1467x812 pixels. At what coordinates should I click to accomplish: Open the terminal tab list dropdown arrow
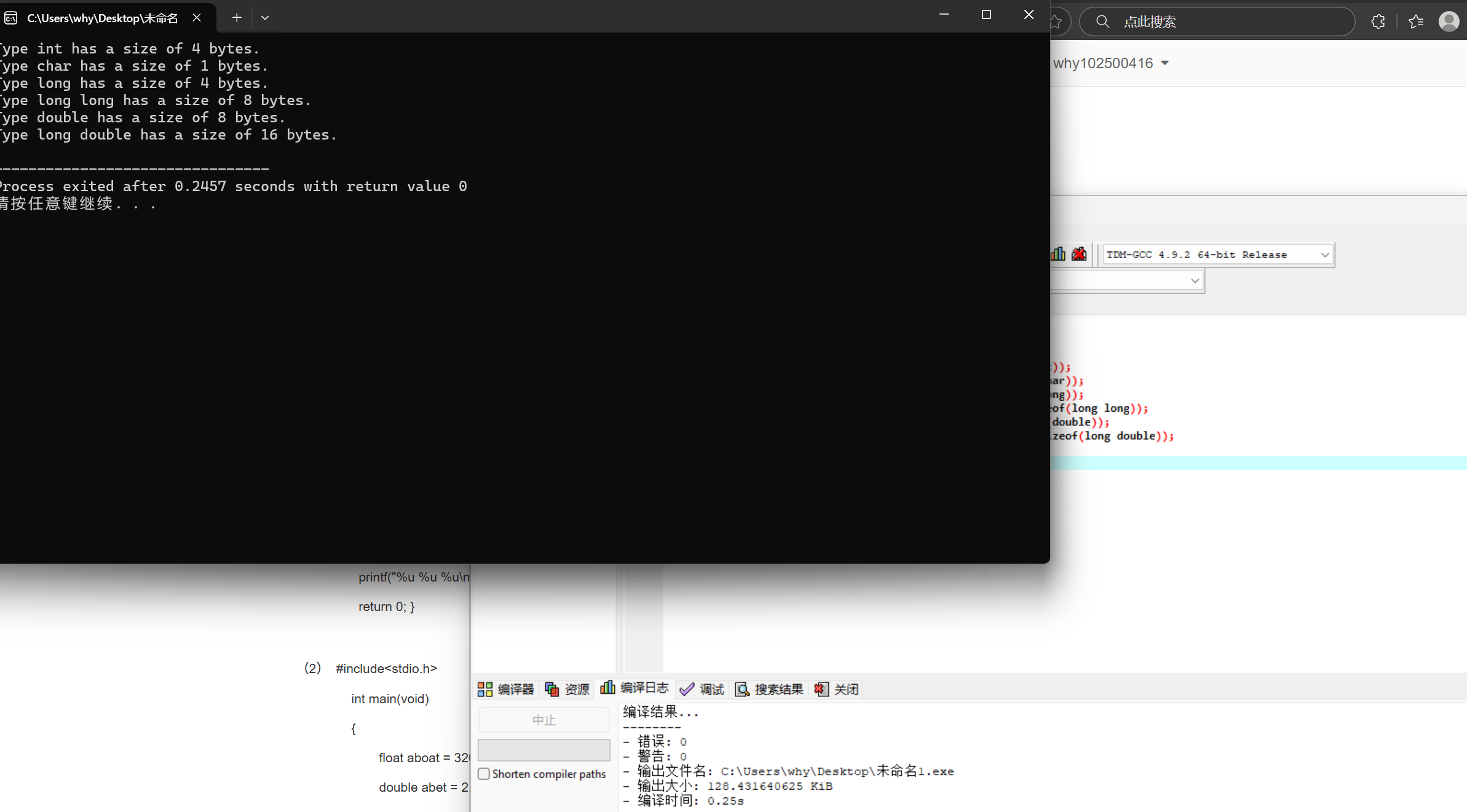point(265,18)
